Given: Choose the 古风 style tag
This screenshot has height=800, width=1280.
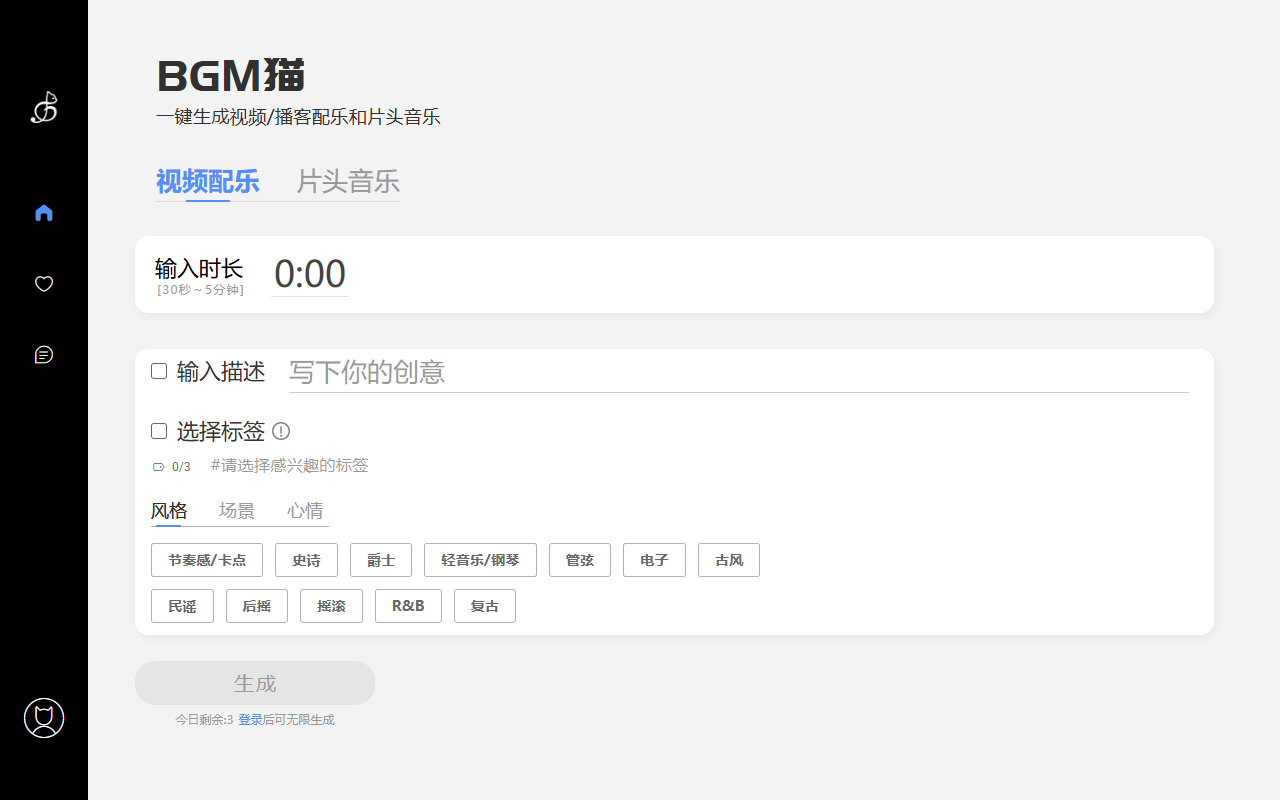Looking at the screenshot, I should (729, 560).
